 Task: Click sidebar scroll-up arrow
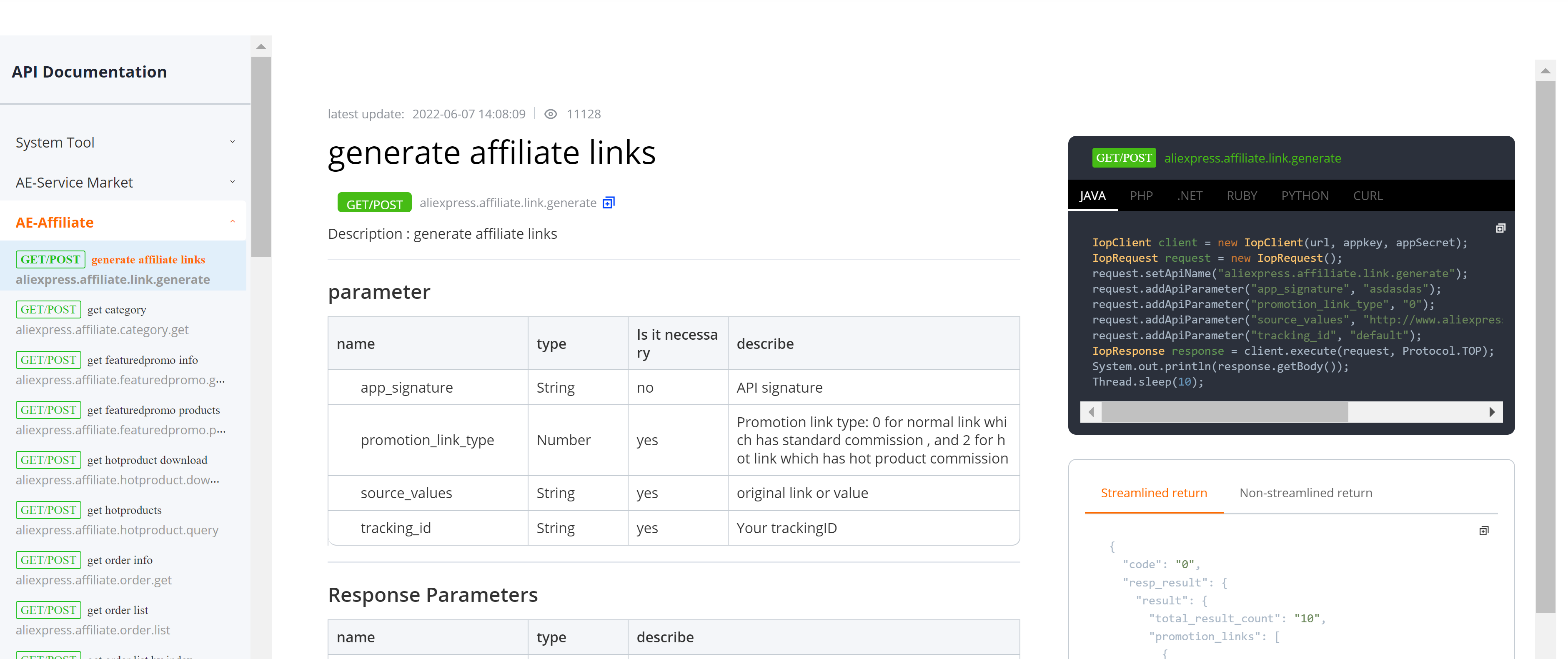(x=261, y=47)
